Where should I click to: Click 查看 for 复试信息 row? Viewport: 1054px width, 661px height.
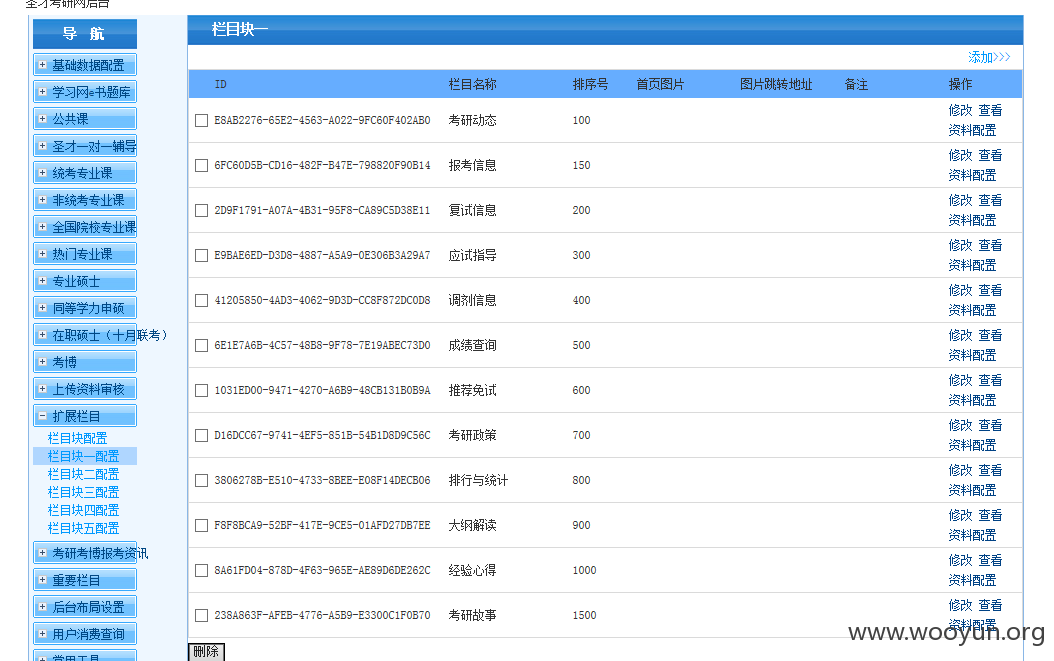point(990,200)
